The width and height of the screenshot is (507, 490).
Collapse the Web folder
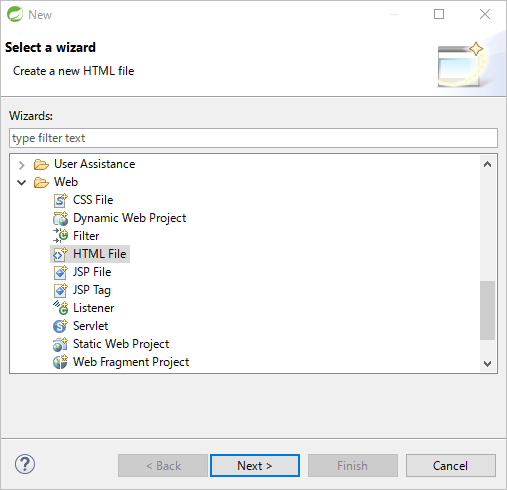pos(22,182)
